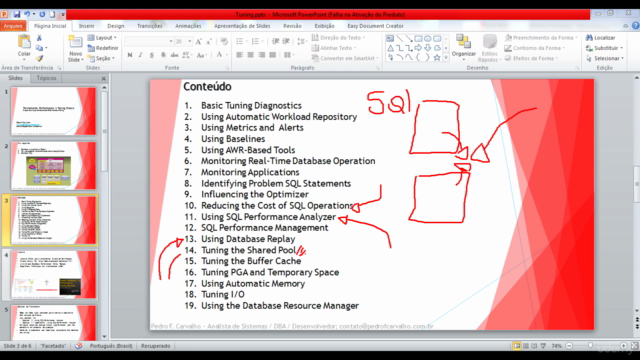
Task: Switch to the Animações tab
Action: 188,26
